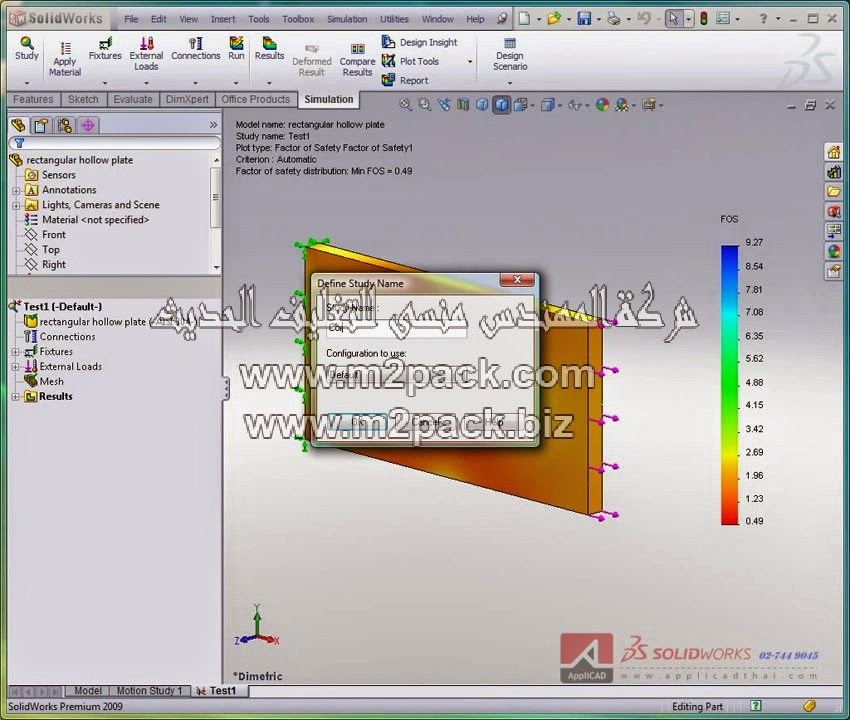Open the Simulation menu

point(347,19)
